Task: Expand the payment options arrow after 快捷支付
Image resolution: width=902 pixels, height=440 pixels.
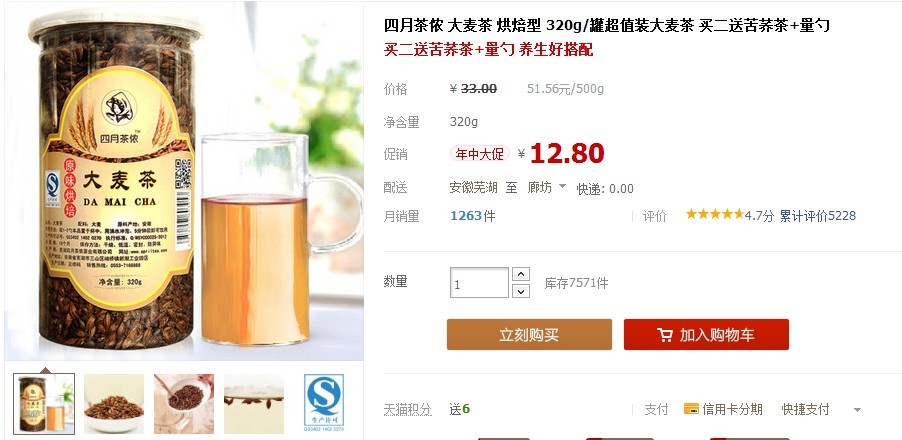Action: [x=857, y=410]
